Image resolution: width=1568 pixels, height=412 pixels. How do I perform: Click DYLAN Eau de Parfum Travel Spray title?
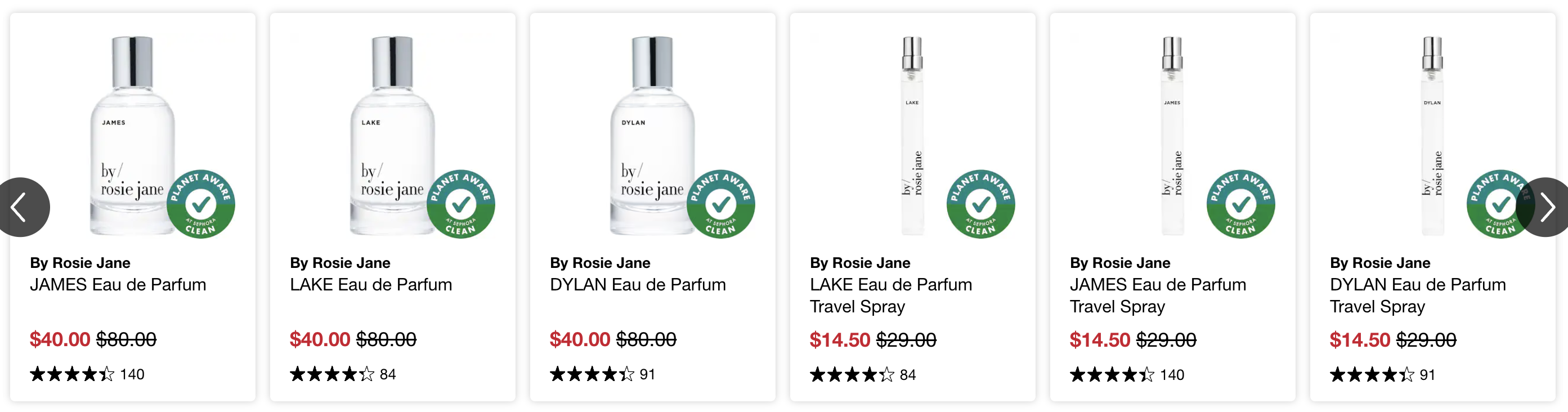pos(1418,295)
